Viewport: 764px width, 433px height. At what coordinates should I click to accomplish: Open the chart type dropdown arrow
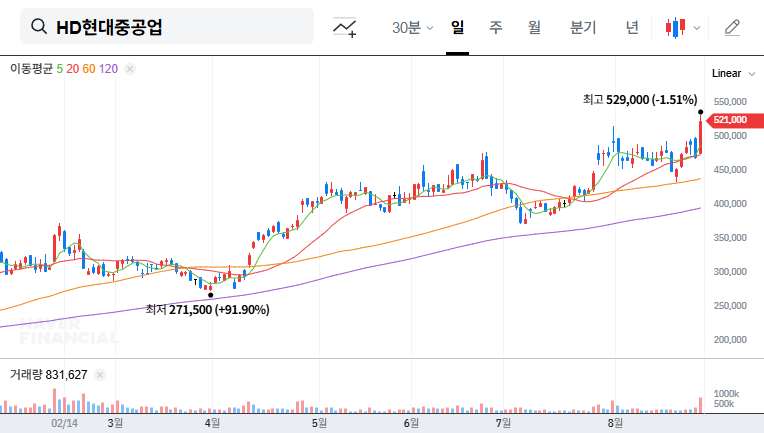coord(697,28)
